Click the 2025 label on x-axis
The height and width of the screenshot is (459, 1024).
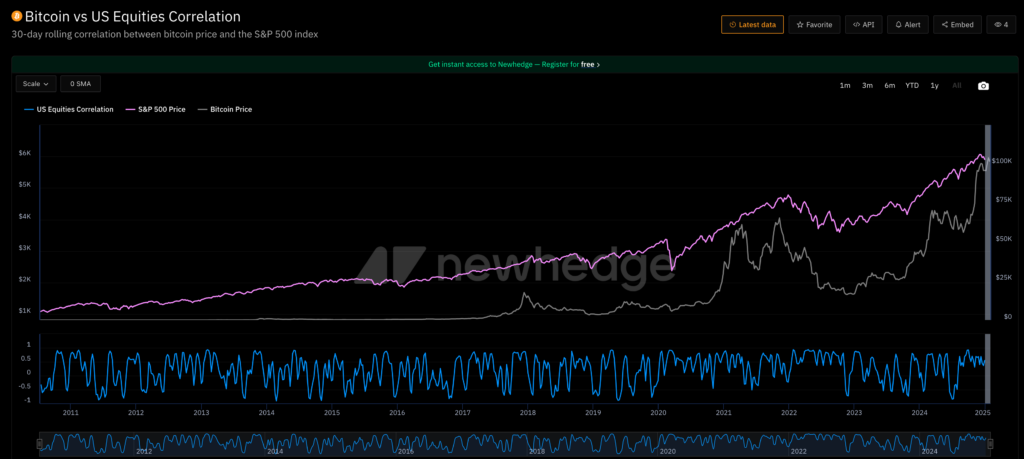tap(984, 413)
